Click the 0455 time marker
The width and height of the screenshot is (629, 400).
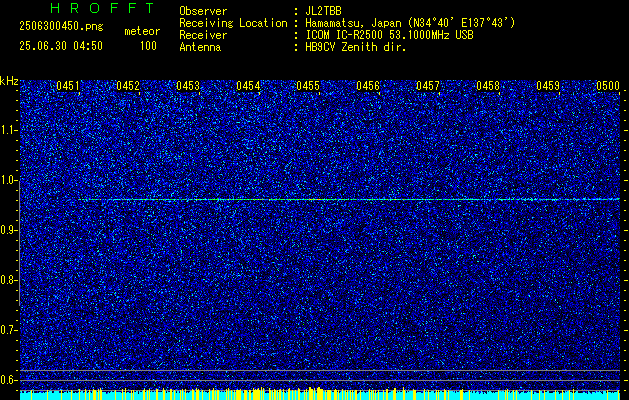click(308, 85)
